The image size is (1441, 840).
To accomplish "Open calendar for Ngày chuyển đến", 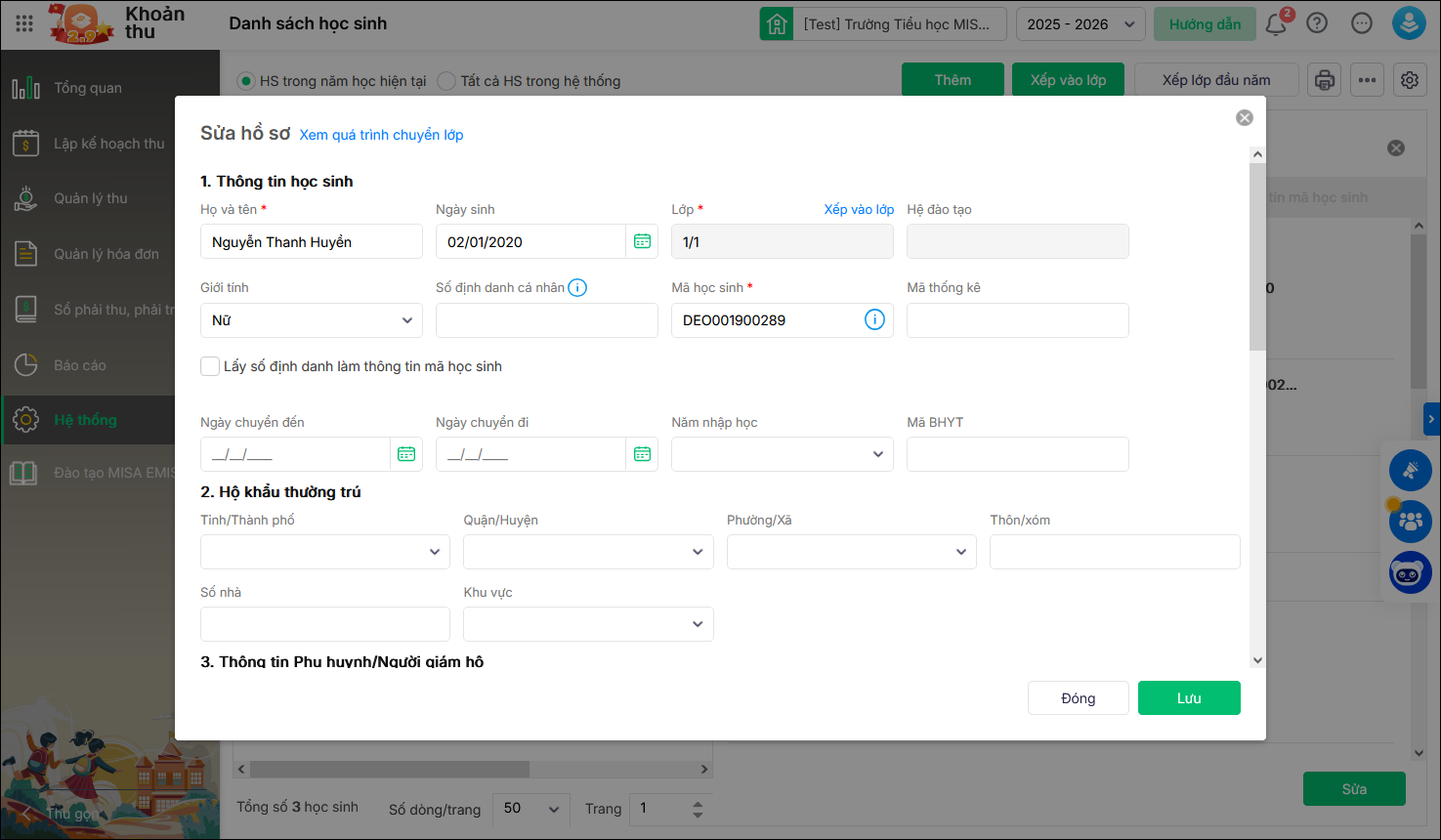I will coord(406,454).
